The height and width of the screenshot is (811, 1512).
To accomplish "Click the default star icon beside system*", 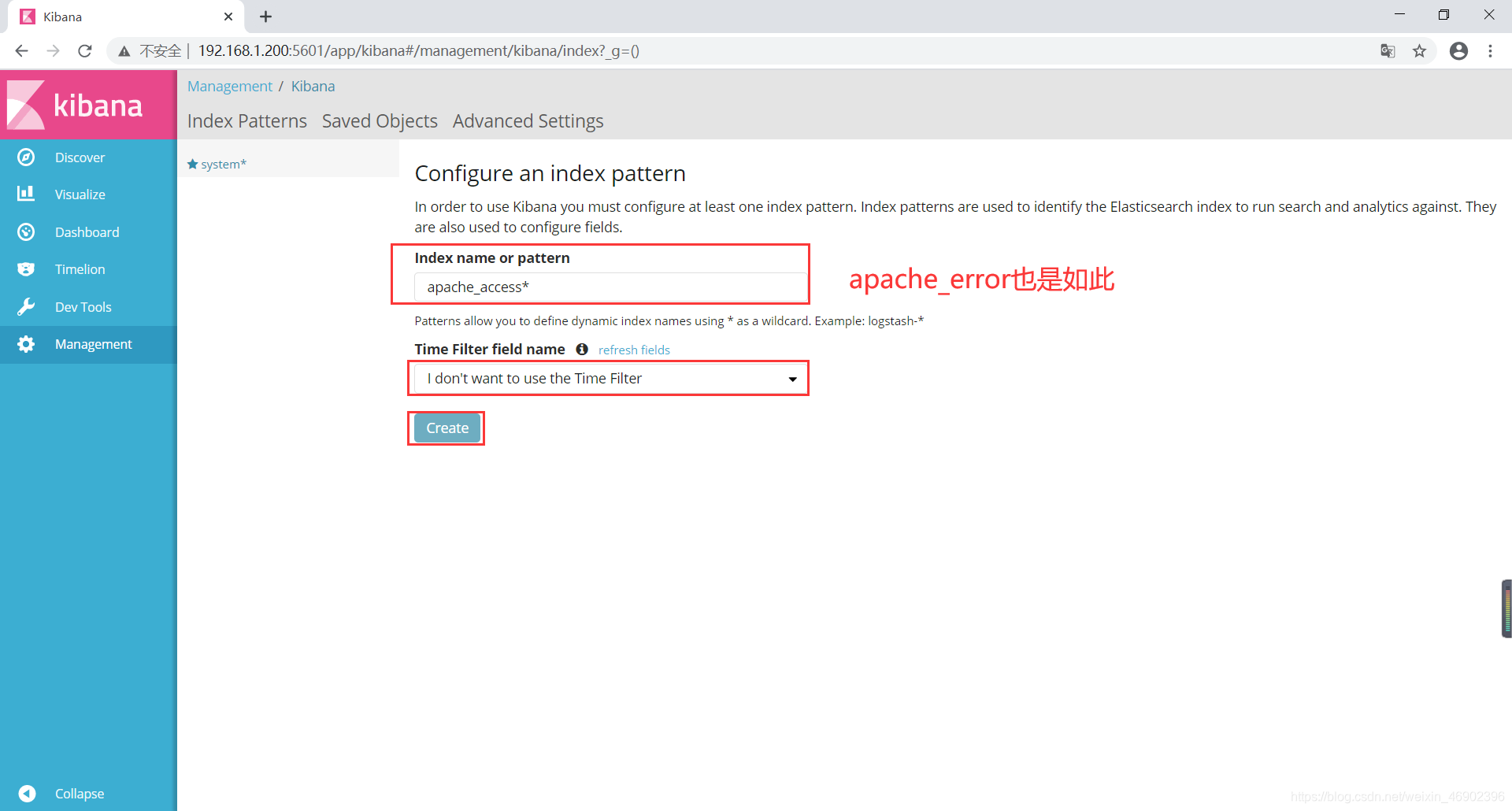I will [192, 164].
